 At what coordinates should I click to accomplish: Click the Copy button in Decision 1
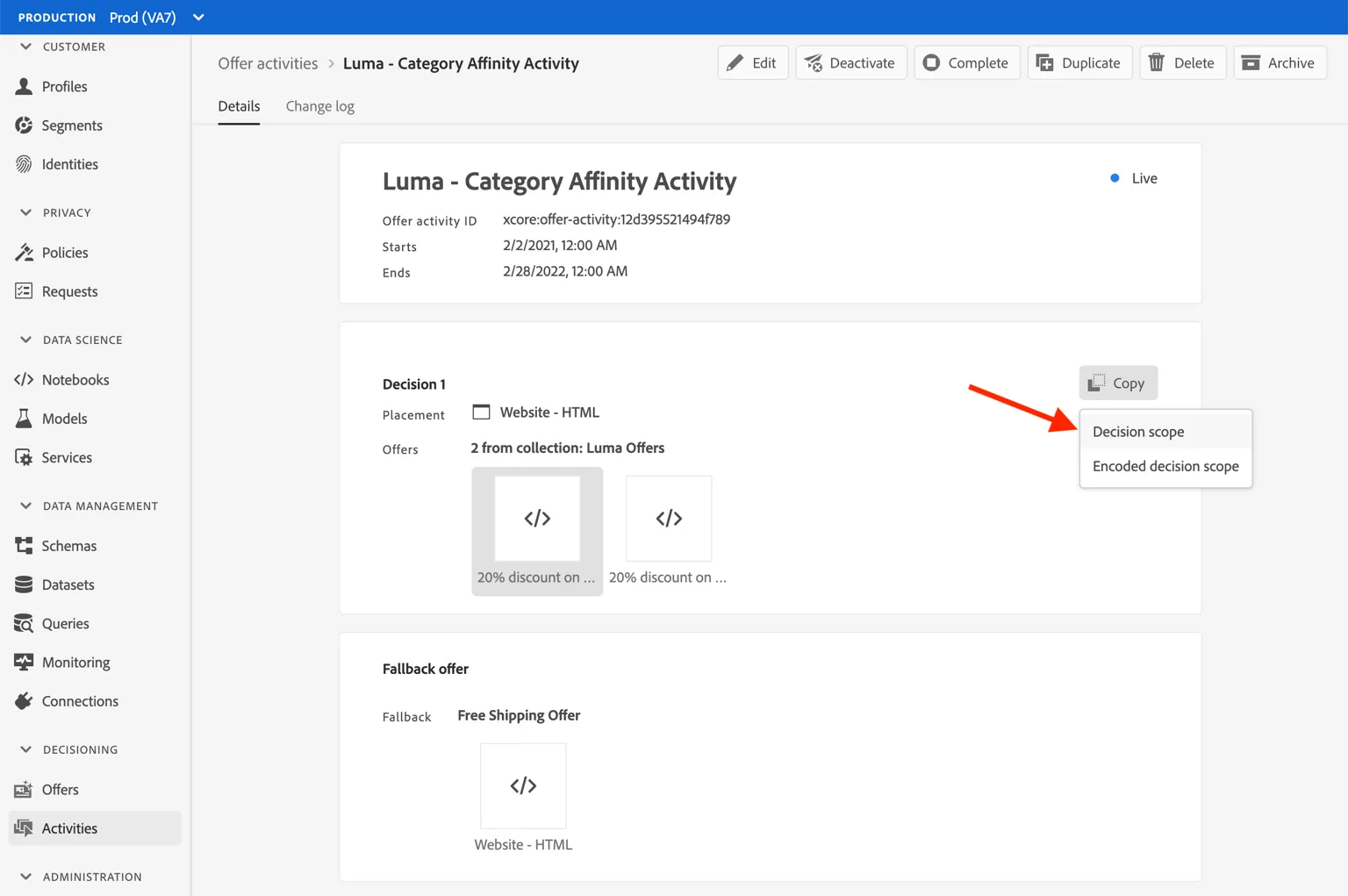(1118, 383)
